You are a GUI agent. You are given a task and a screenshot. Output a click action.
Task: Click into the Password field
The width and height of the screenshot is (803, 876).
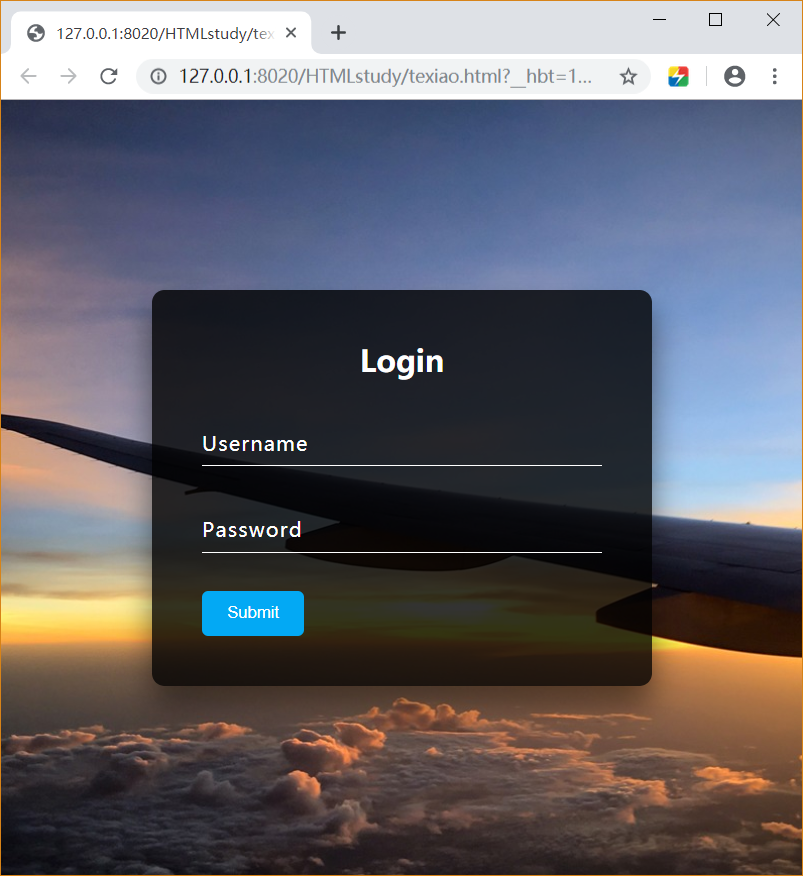402,532
